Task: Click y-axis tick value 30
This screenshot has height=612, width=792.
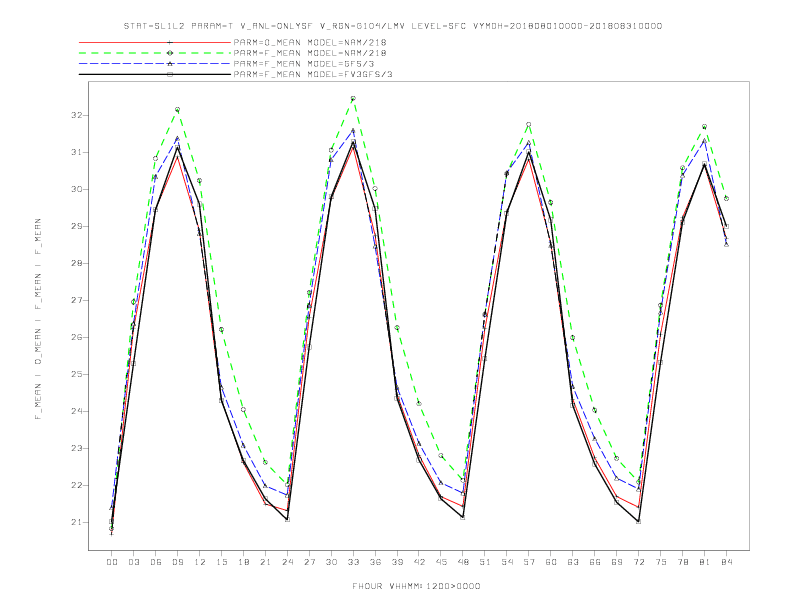Action: pos(77,189)
